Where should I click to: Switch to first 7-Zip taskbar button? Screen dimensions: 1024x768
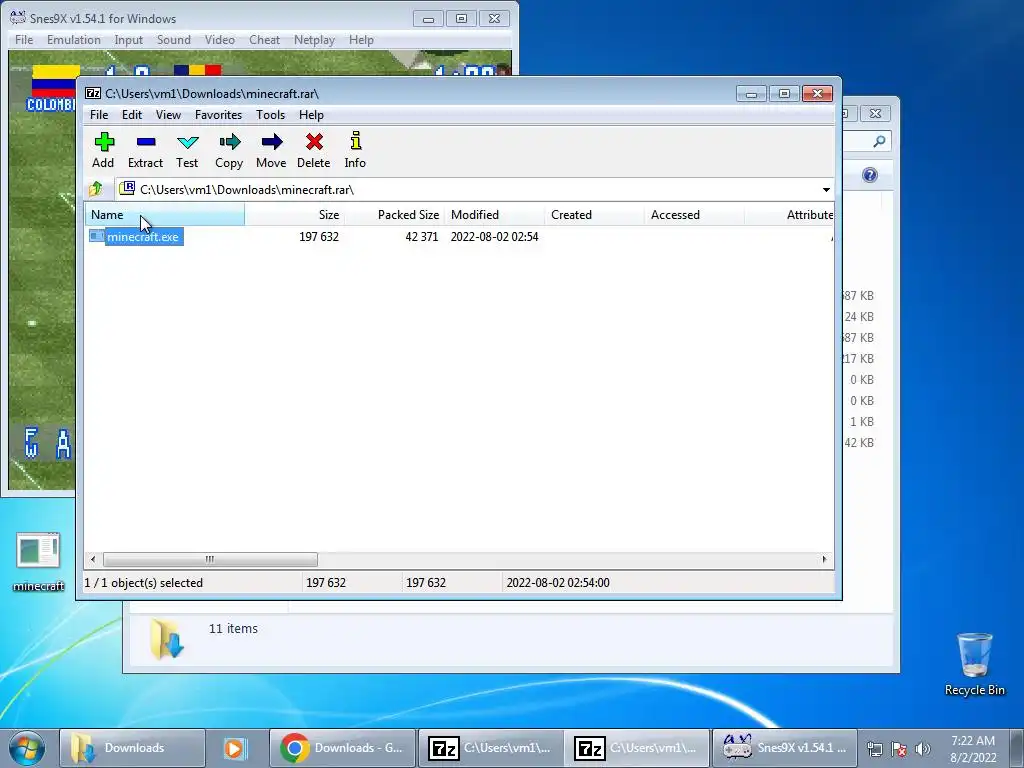pyautogui.click(x=490, y=748)
